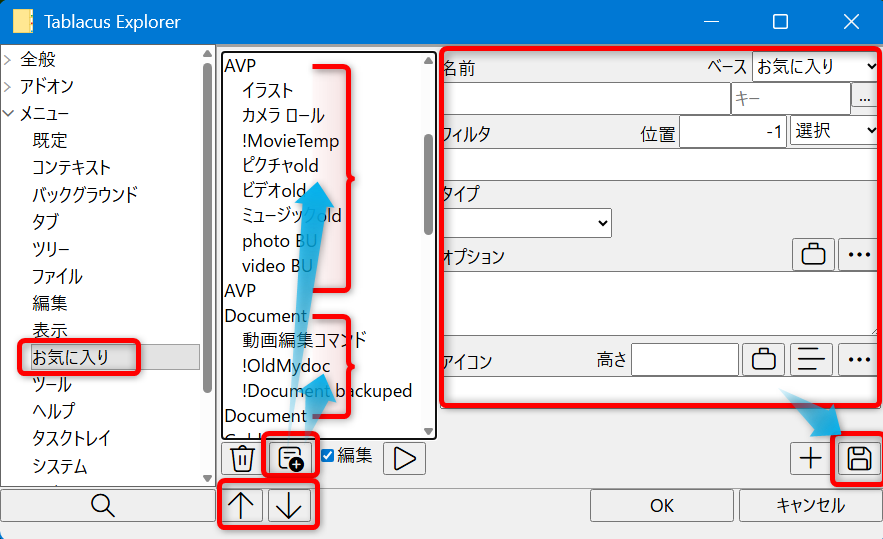Select ツリー in the tree
The height and width of the screenshot is (539, 883).
51,248
